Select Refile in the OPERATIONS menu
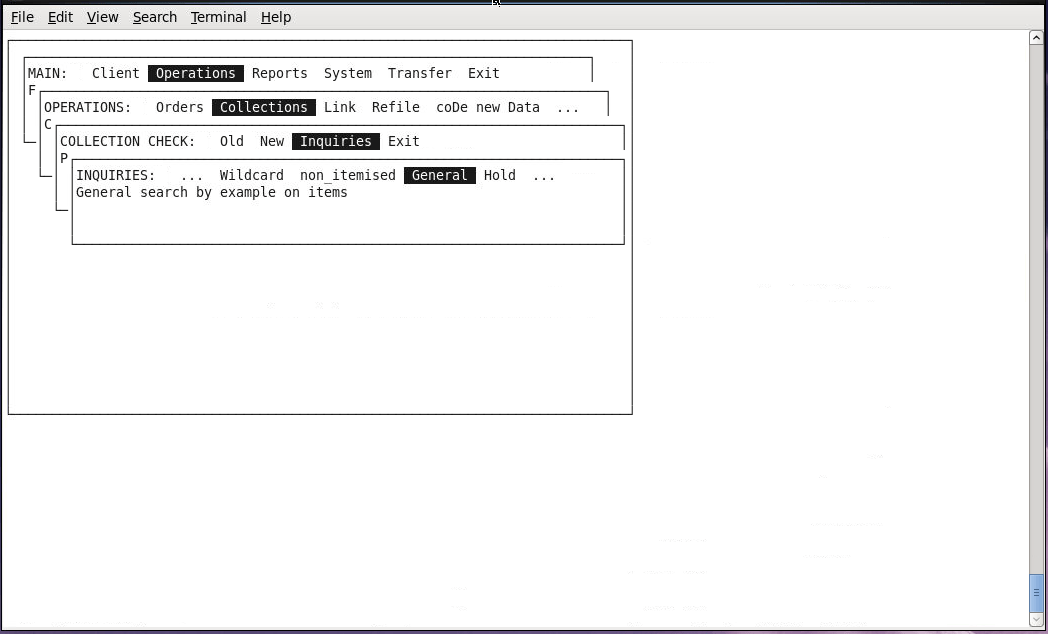 pos(395,107)
